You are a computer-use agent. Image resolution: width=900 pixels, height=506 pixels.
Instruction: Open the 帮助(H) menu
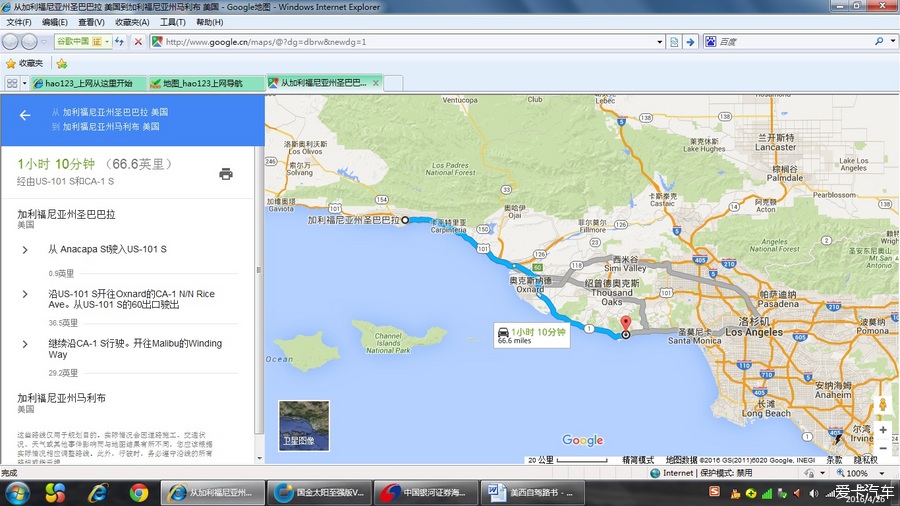(210, 22)
